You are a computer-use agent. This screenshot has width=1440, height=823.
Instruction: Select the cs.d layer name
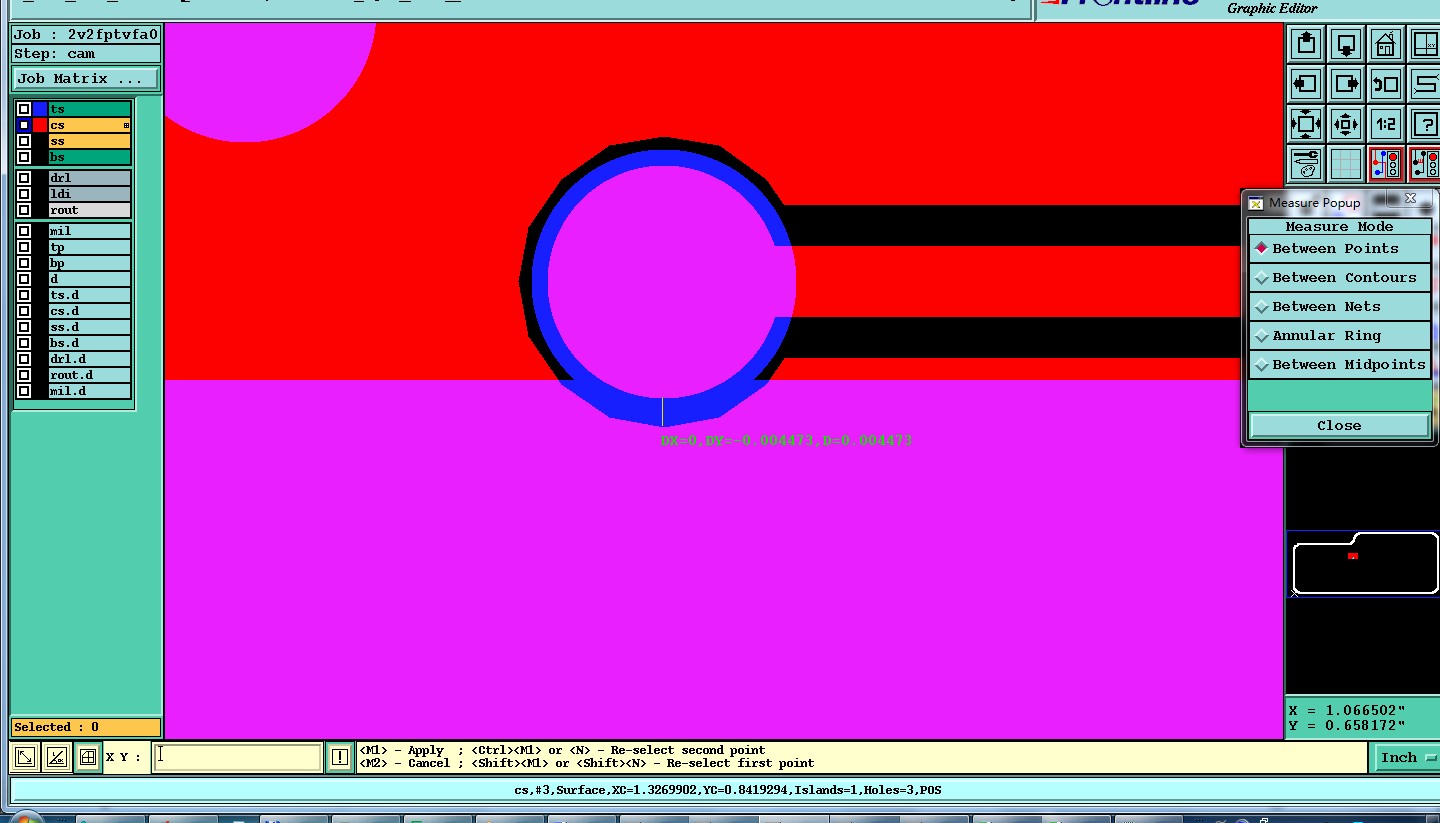(89, 311)
